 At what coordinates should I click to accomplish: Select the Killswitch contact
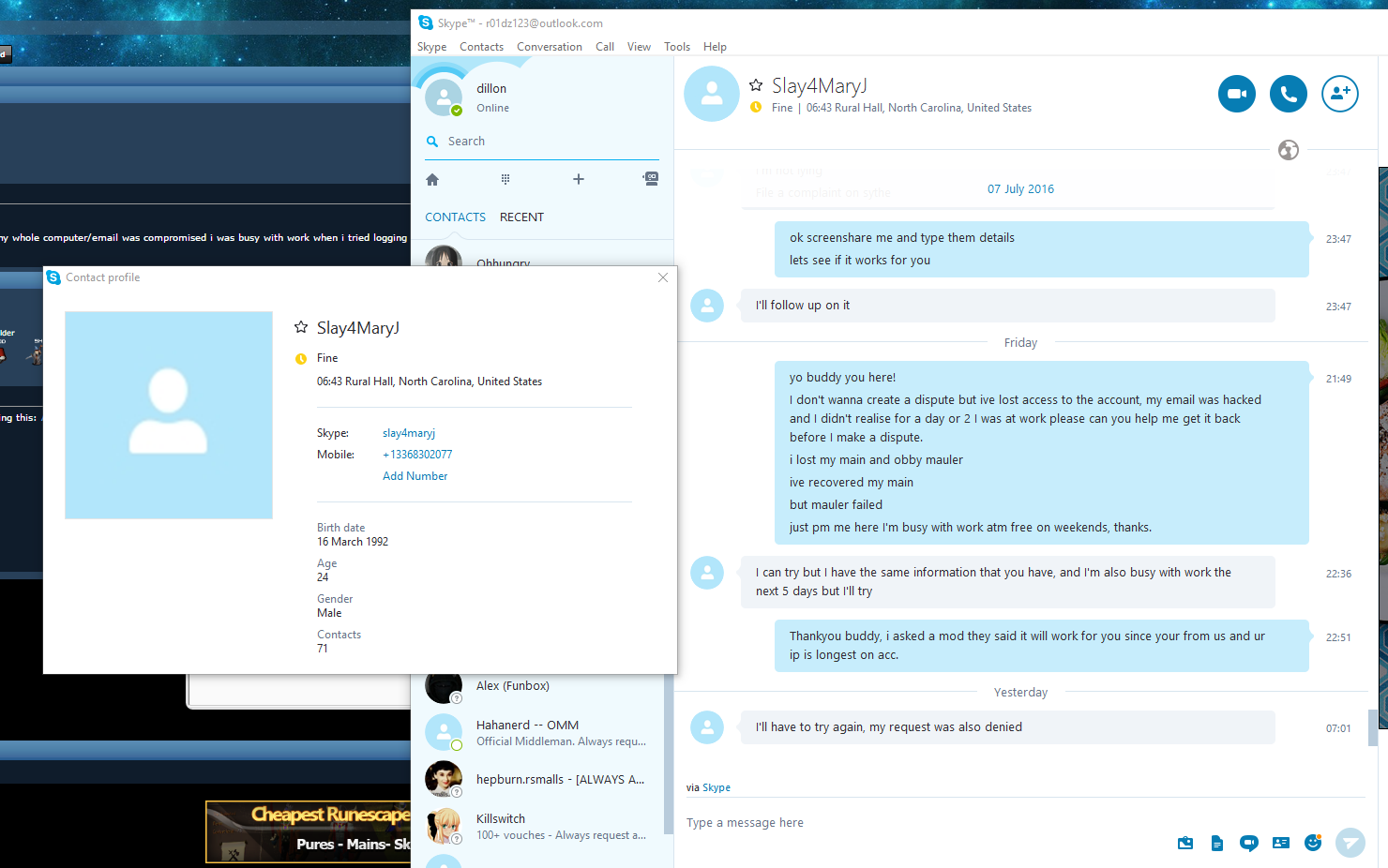pos(536,826)
